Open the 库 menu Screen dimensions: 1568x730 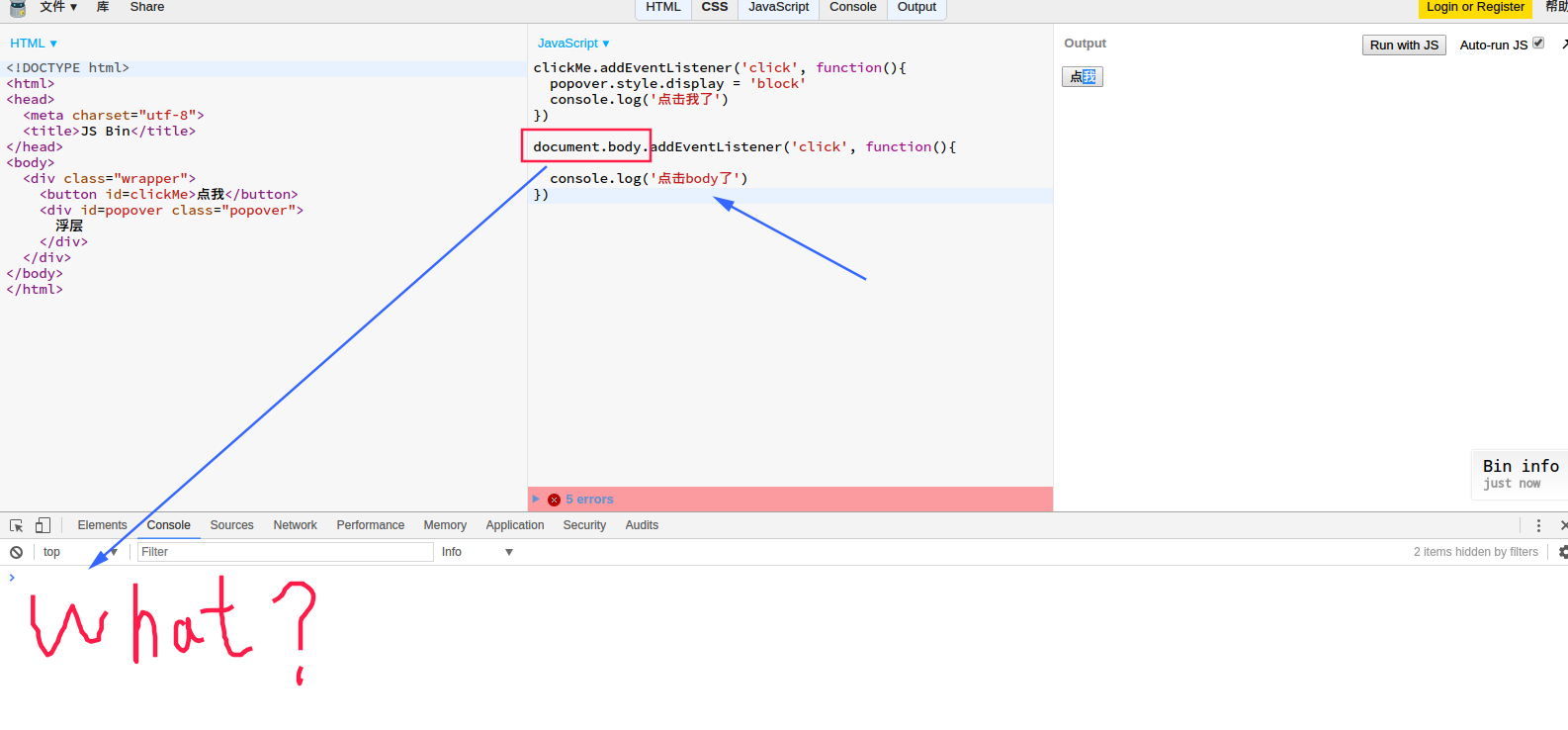coord(103,7)
